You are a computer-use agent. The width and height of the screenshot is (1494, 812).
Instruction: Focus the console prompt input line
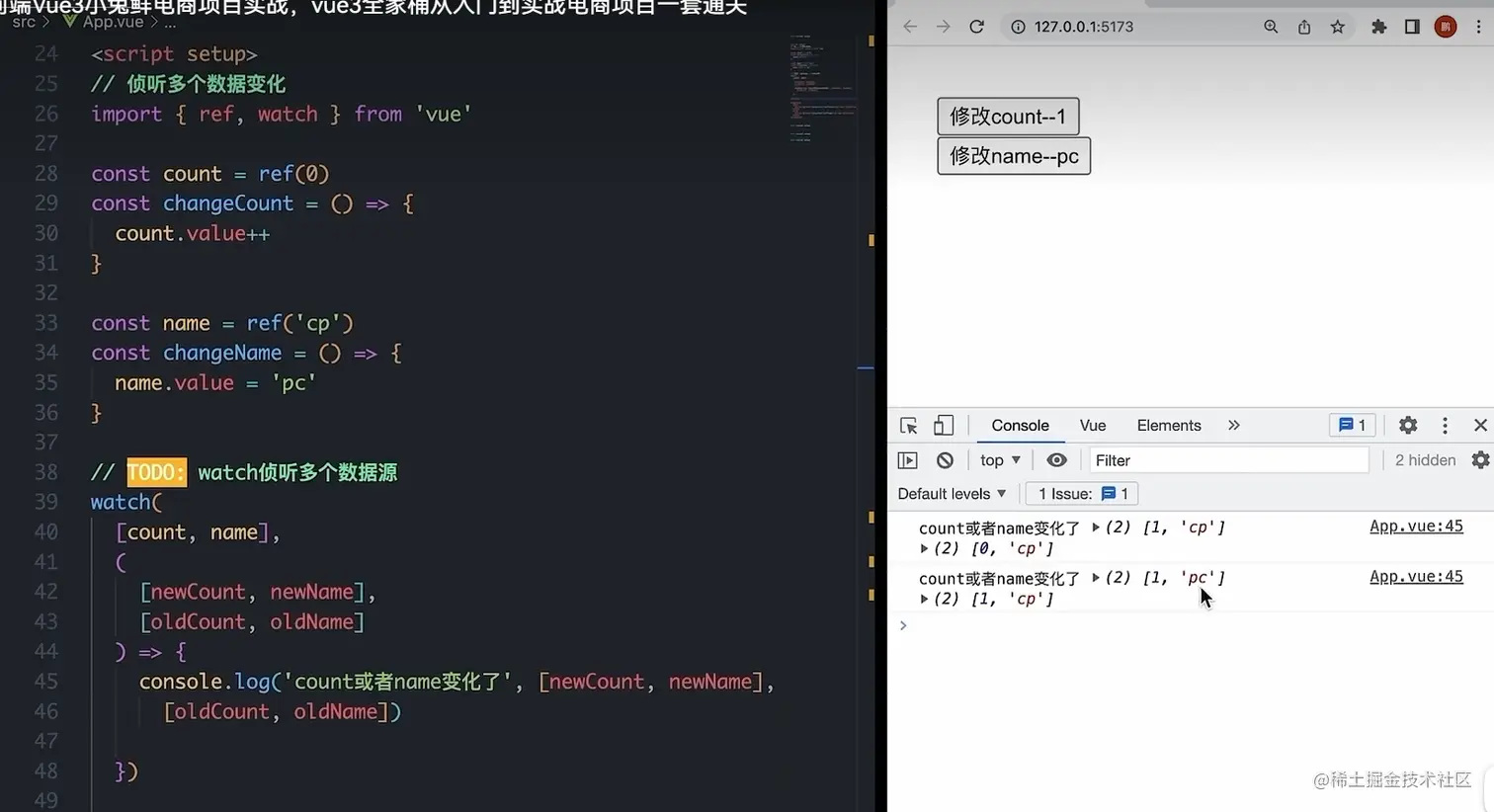point(1191,625)
